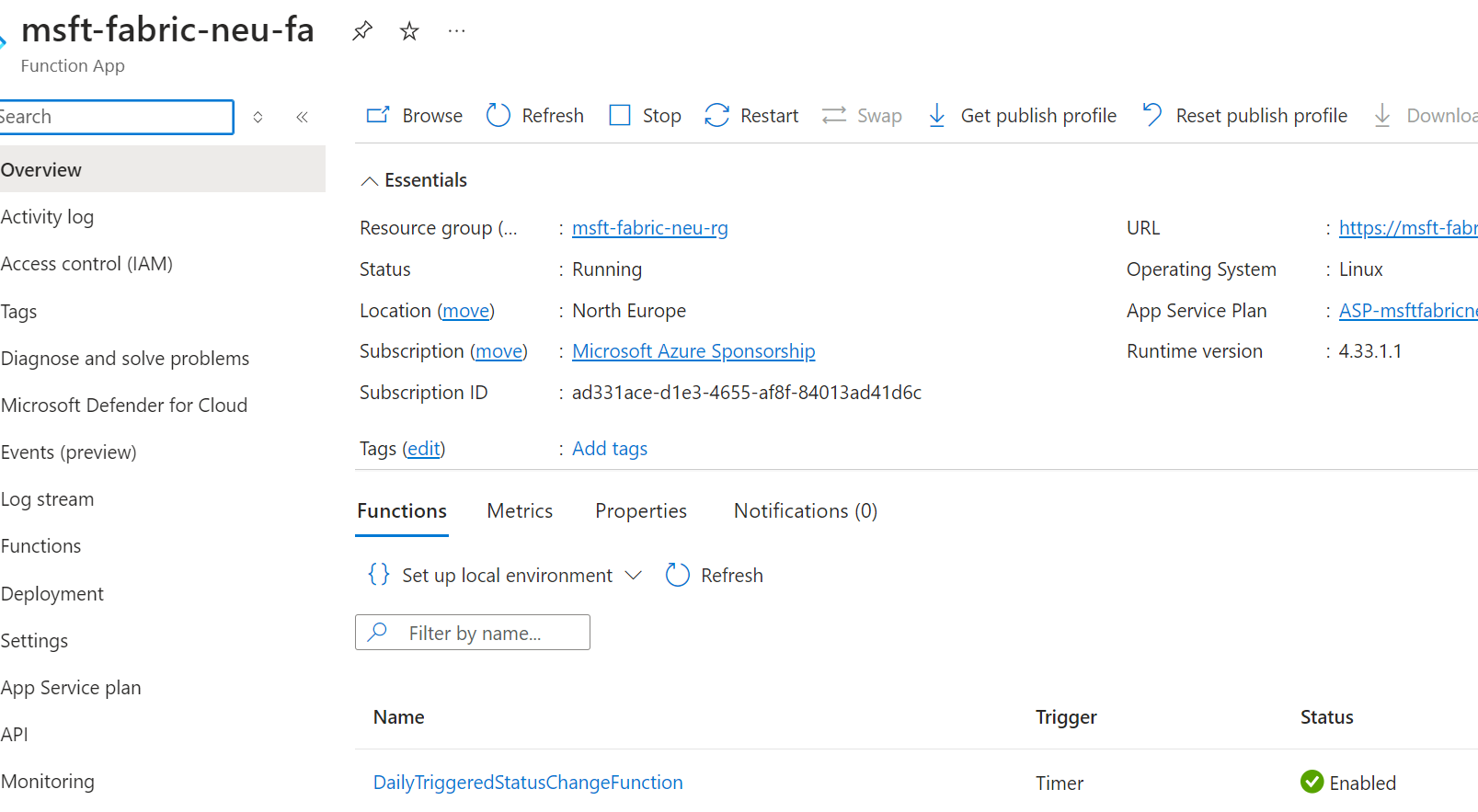Viewport: 1478px width, 812px height.
Task: Switch to the Functions tab
Action: tap(402, 511)
